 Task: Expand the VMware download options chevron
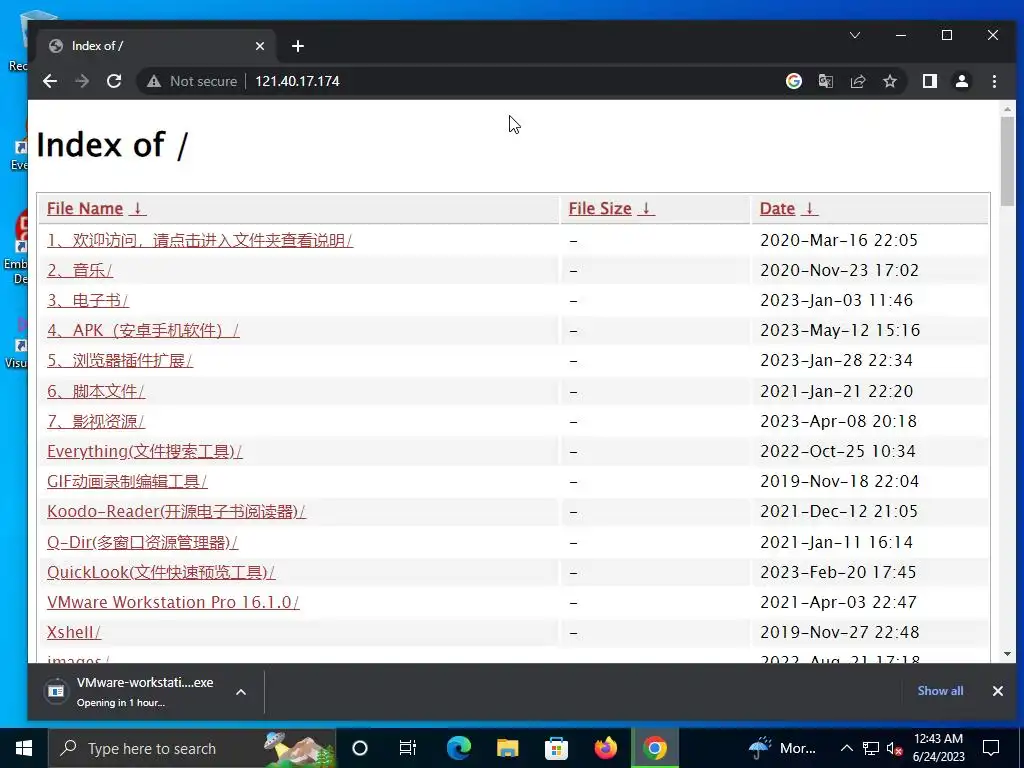(241, 692)
